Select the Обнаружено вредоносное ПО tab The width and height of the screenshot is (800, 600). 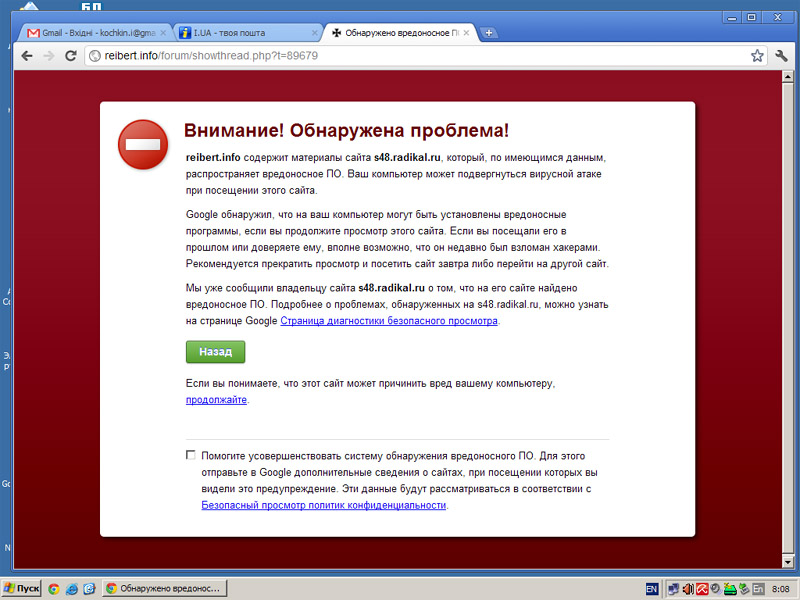tap(399, 33)
